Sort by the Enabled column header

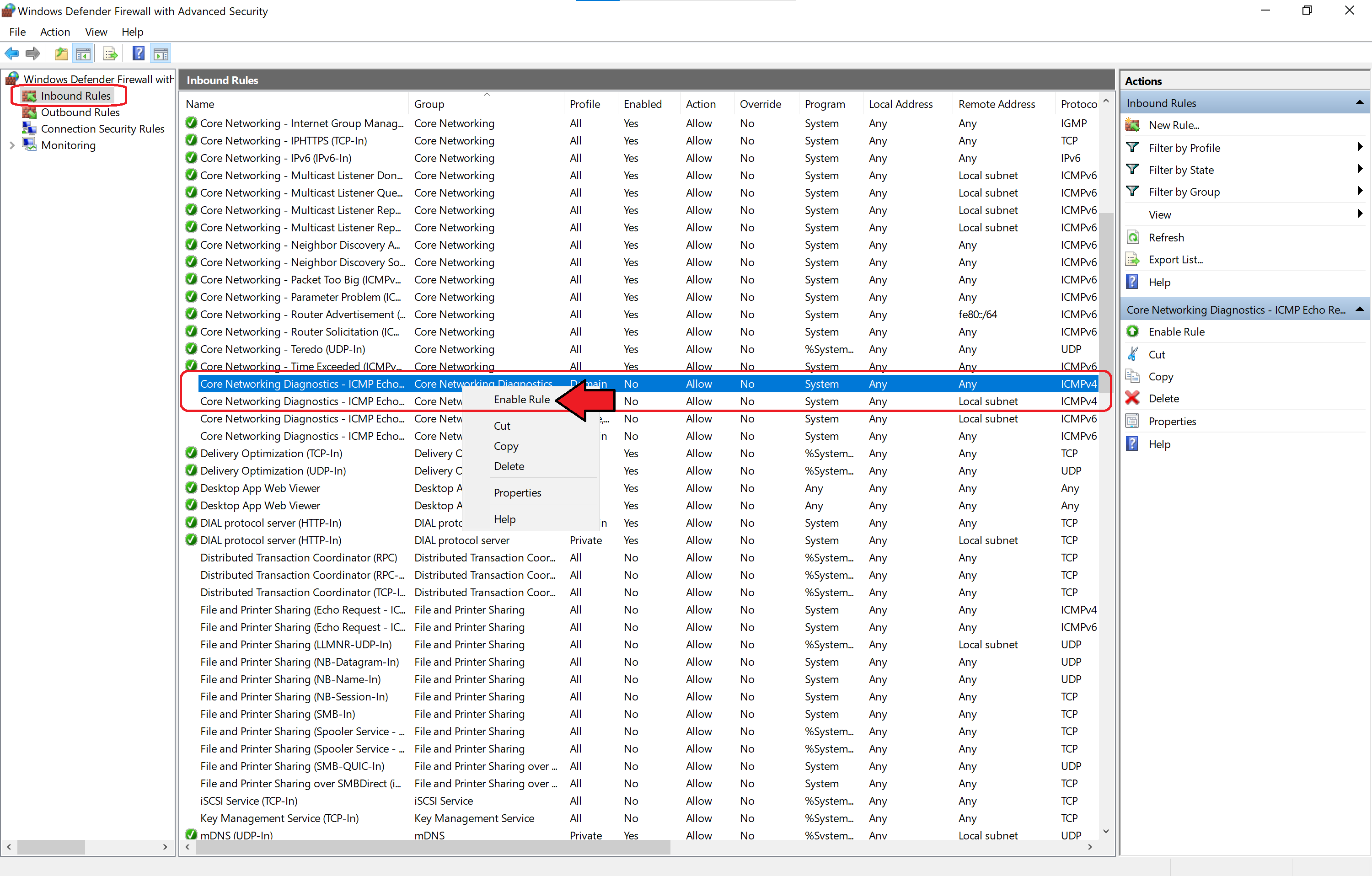[642, 104]
